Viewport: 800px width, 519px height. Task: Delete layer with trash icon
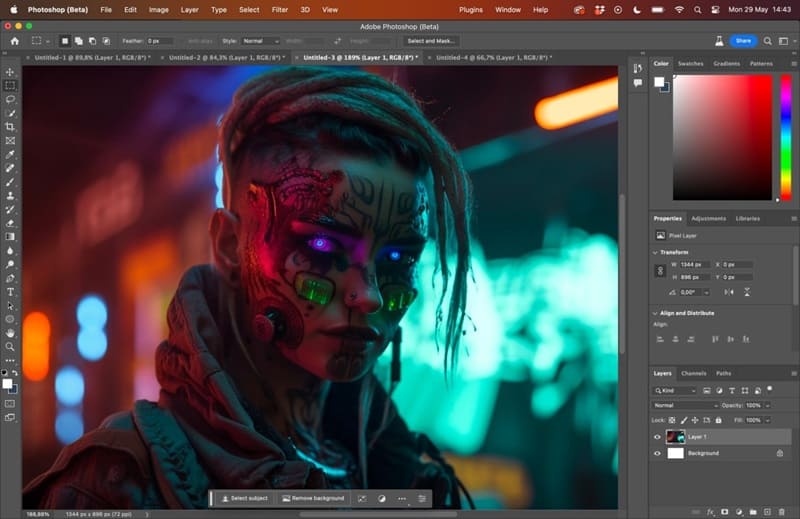[x=782, y=511]
